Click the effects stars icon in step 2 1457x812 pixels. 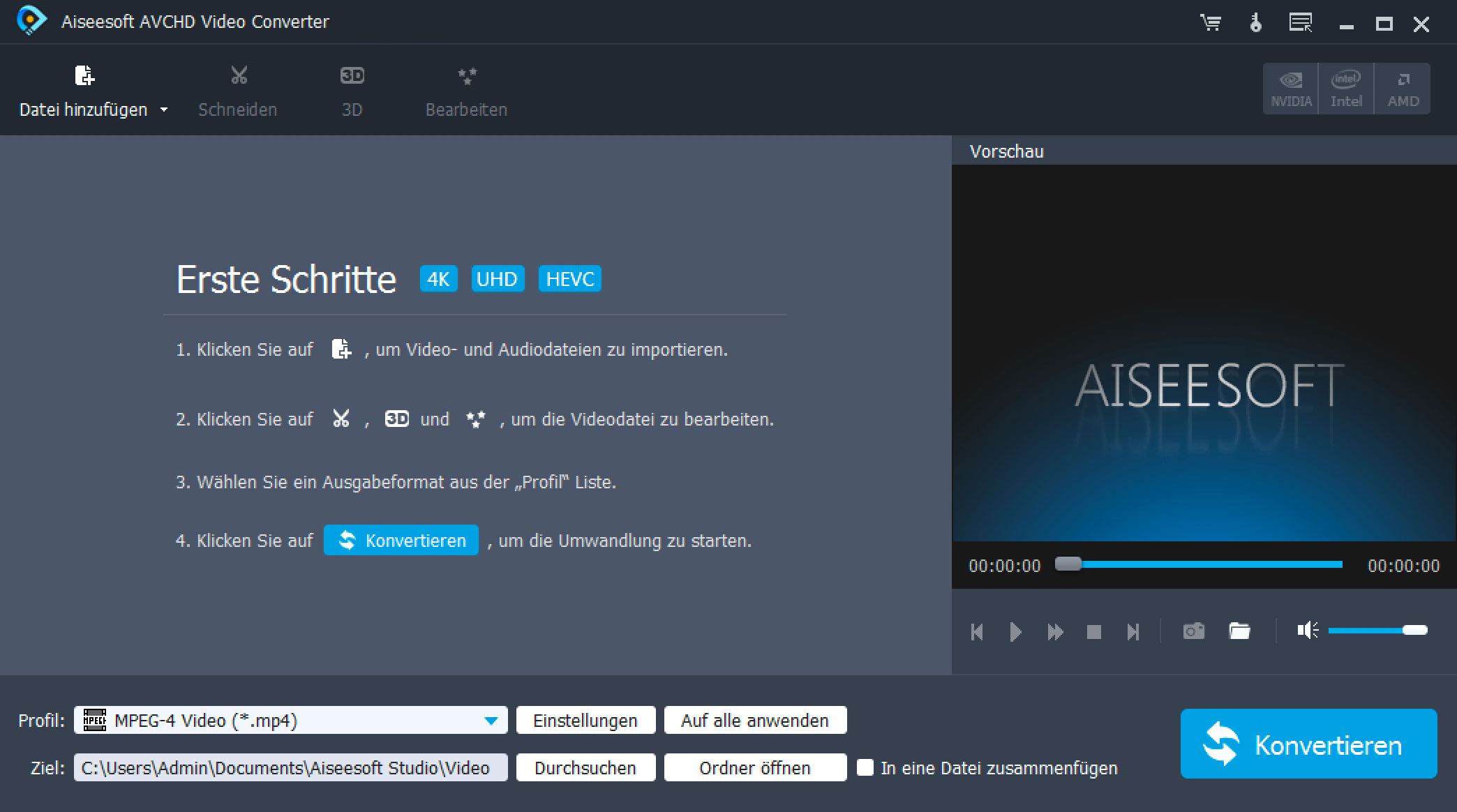[x=475, y=419]
